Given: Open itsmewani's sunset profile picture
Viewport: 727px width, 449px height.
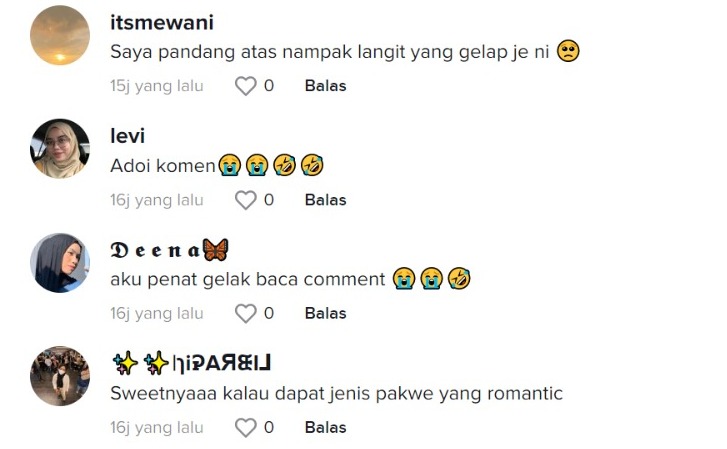Looking at the screenshot, I should (60, 35).
